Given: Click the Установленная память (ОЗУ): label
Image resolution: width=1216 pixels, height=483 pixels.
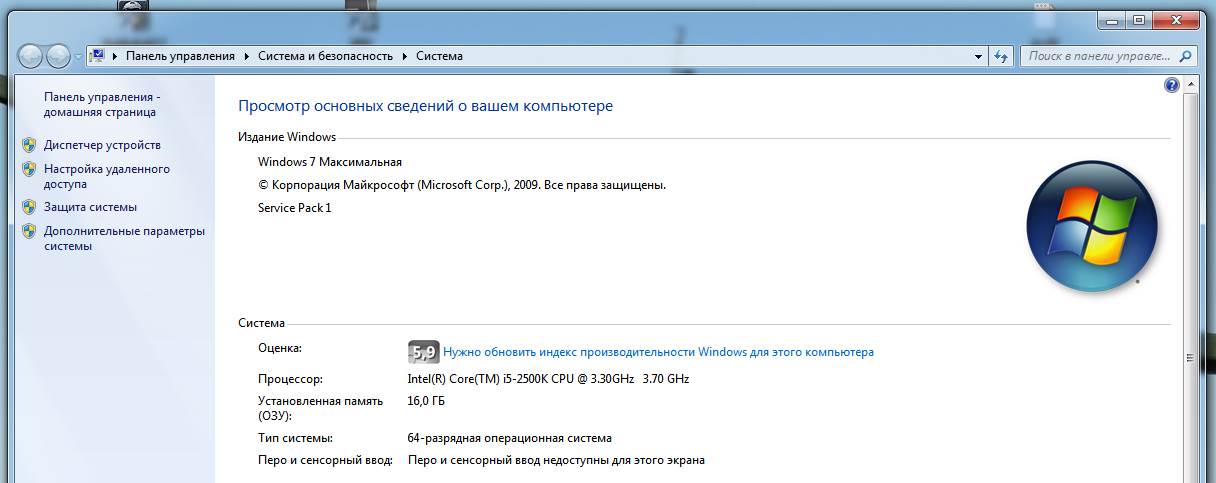Looking at the screenshot, I should tap(320, 408).
